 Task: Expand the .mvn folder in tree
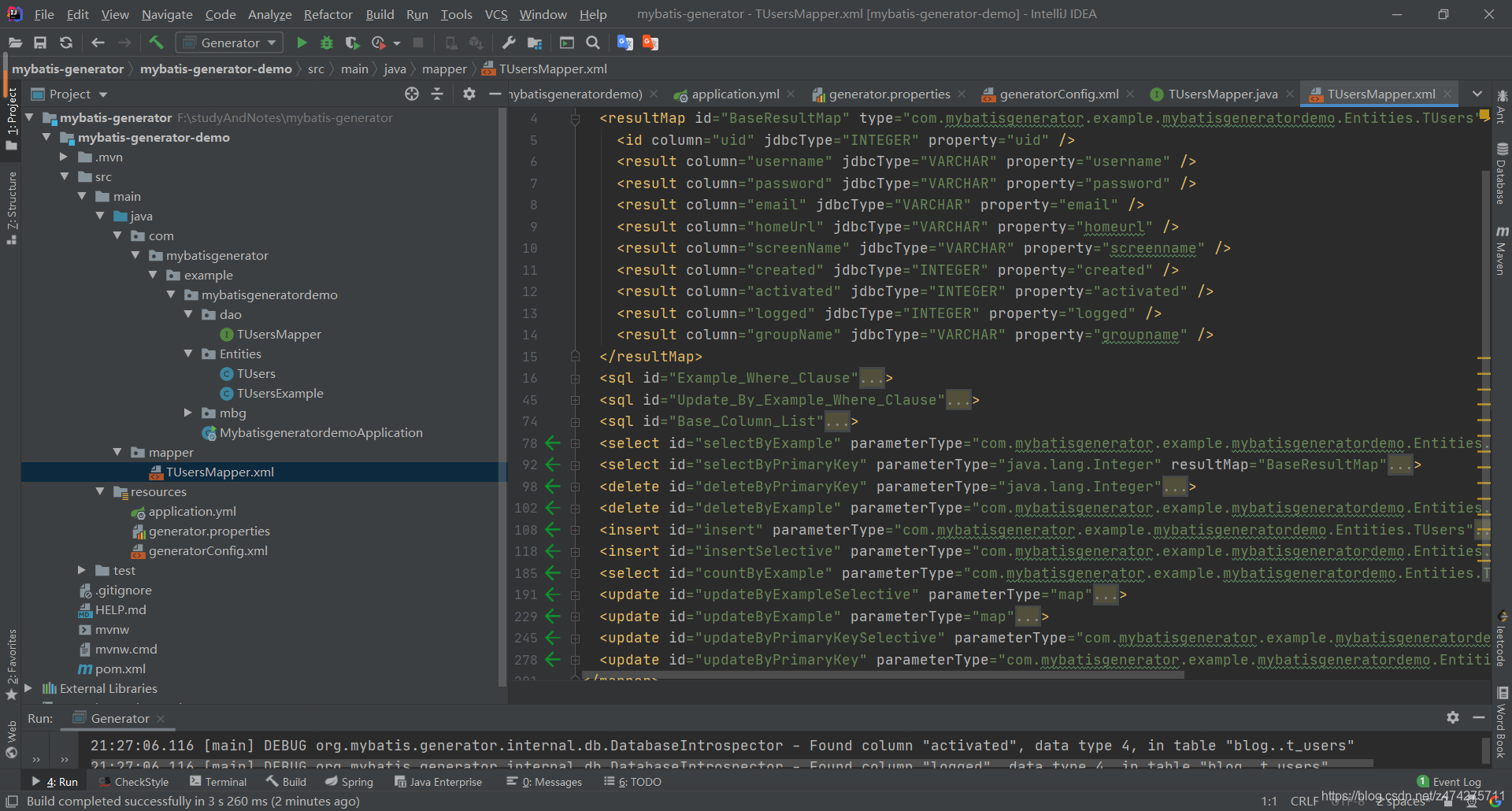pos(64,157)
